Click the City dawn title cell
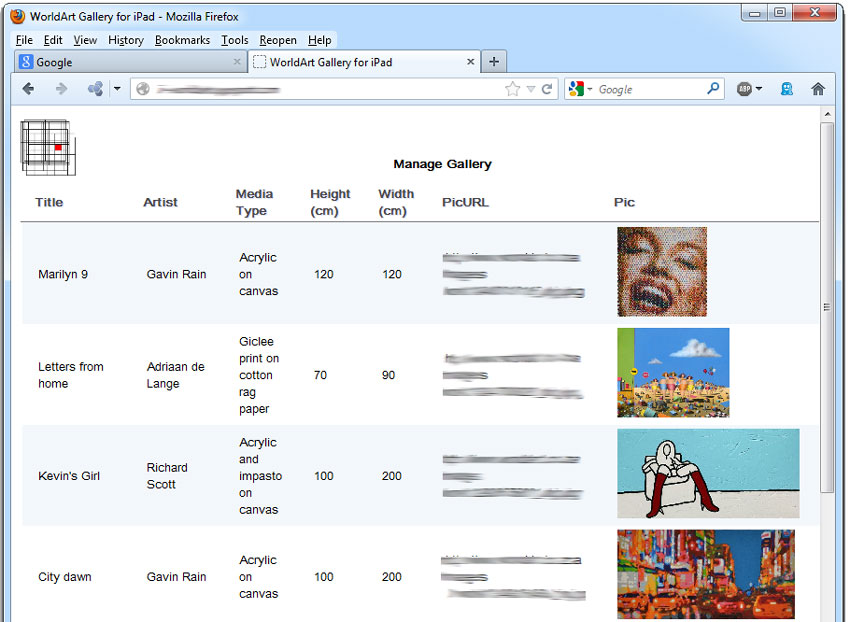This screenshot has width=850, height=622. pos(65,577)
